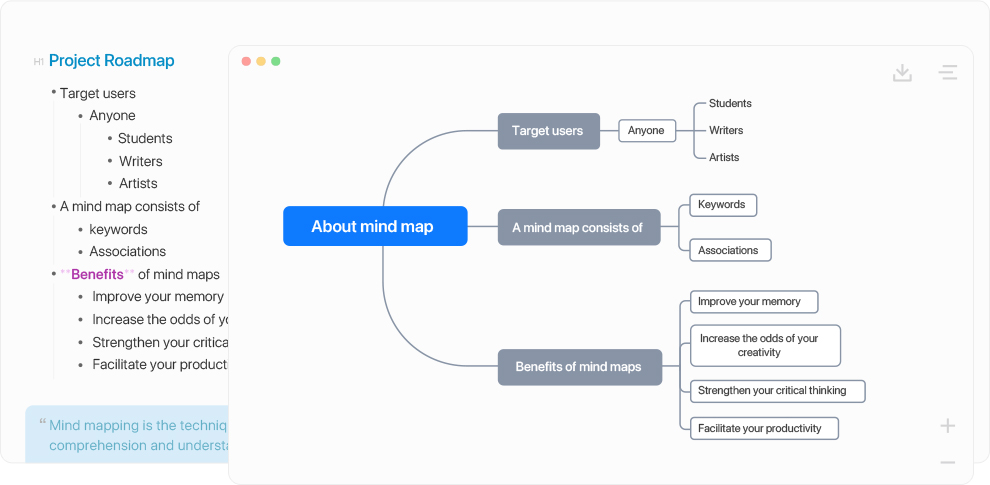Viewport: 990px width, 485px height.
Task: Click the blue Mind mapping quote block
Action: tap(128, 434)
